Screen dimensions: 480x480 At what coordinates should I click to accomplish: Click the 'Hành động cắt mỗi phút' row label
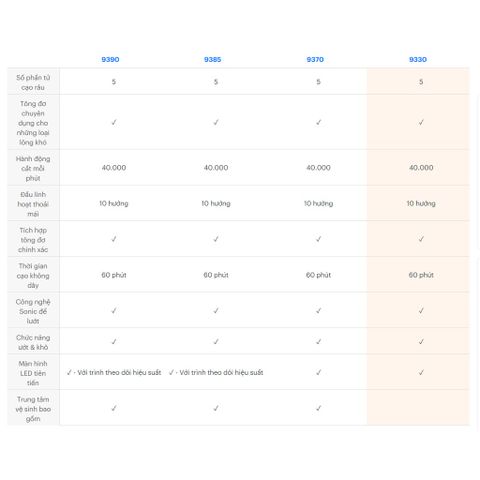(33, 168)
